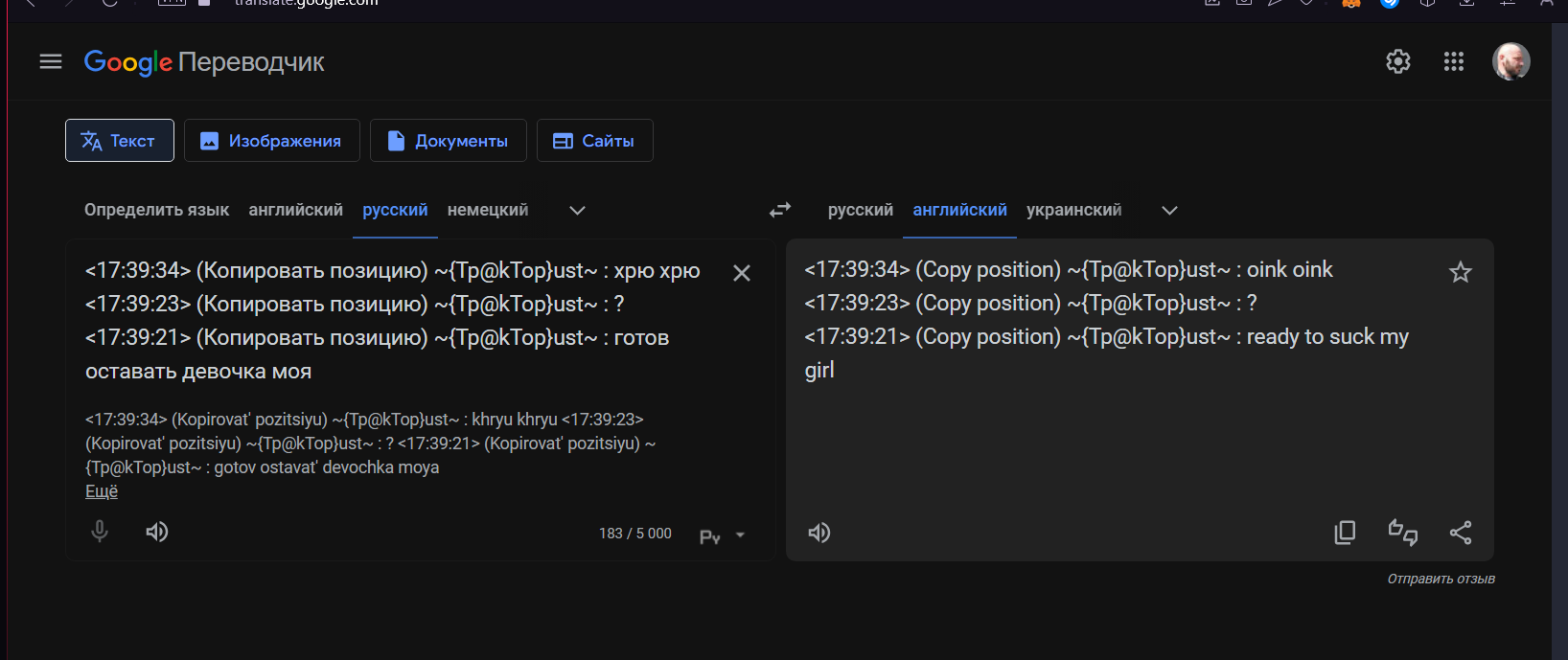Swap source and target languages
1568x660 pixels.
[x=780, y=210]
